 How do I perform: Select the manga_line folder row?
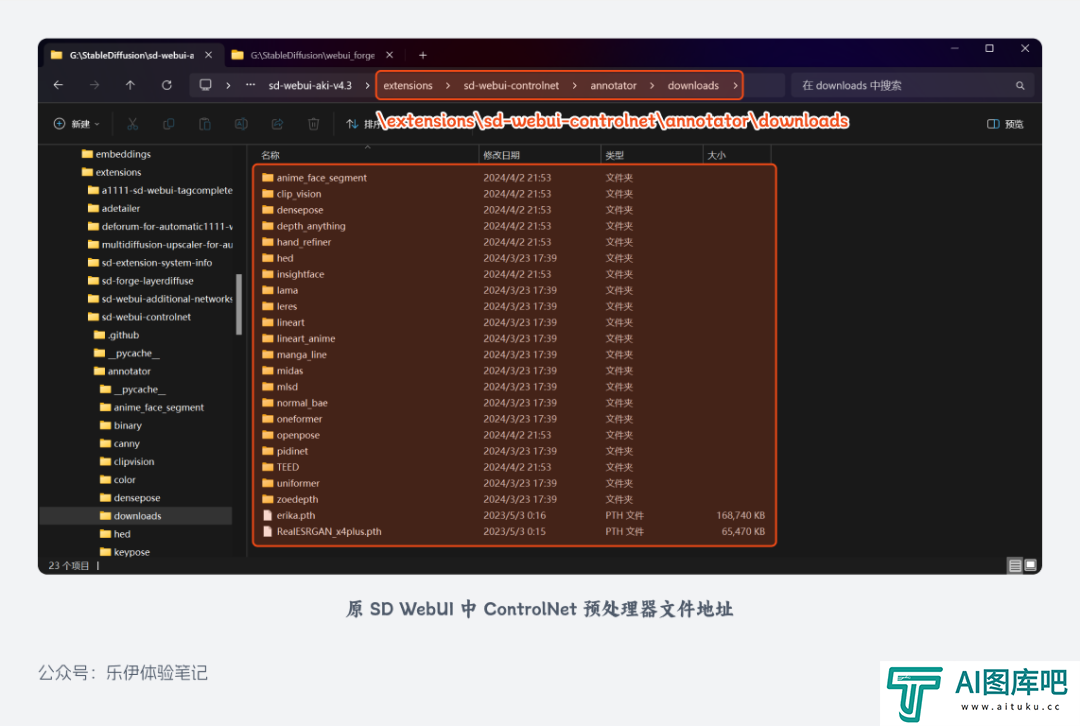coord(514,355)
